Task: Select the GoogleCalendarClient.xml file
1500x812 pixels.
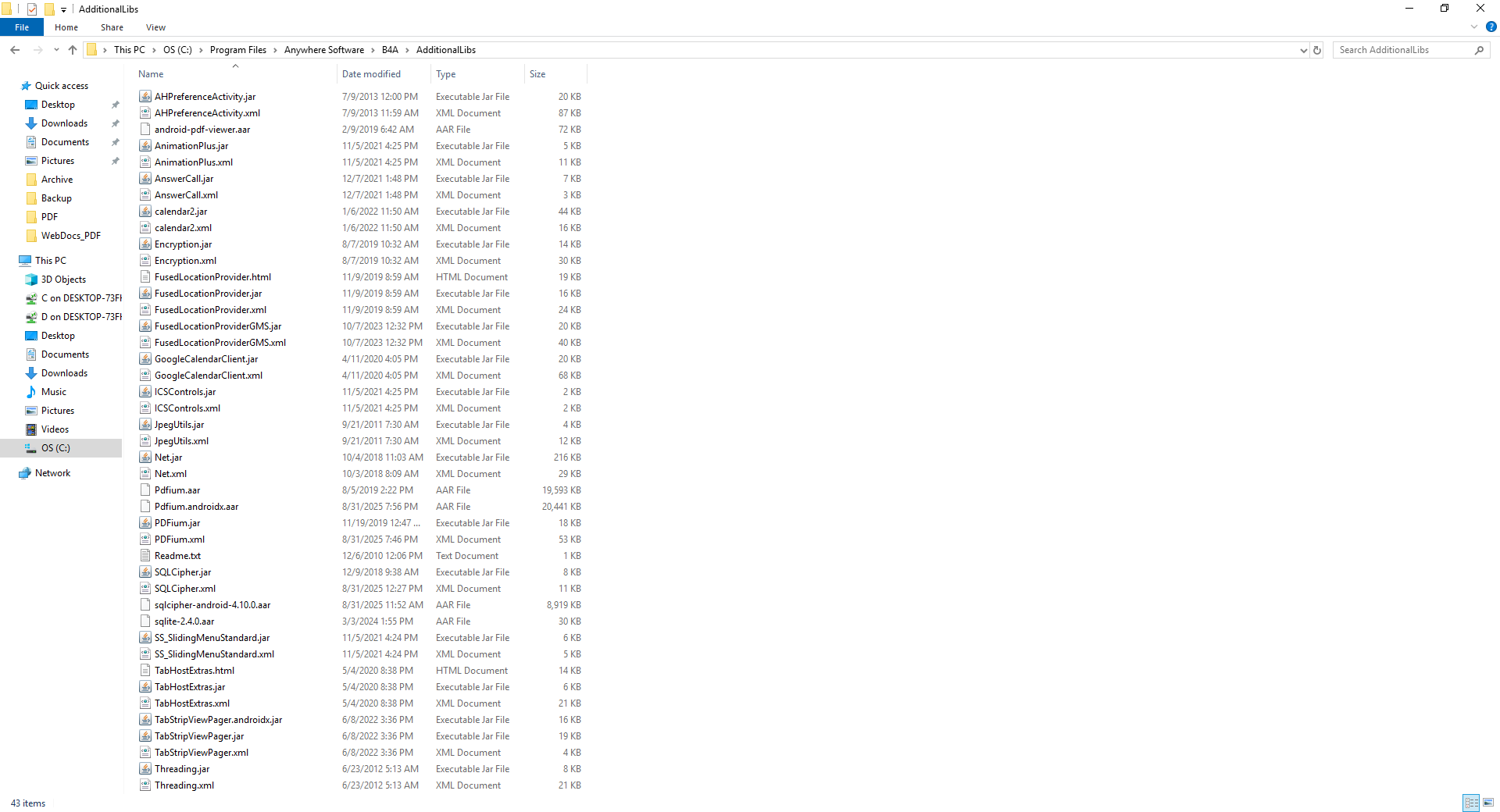Action: coord(209,376)
